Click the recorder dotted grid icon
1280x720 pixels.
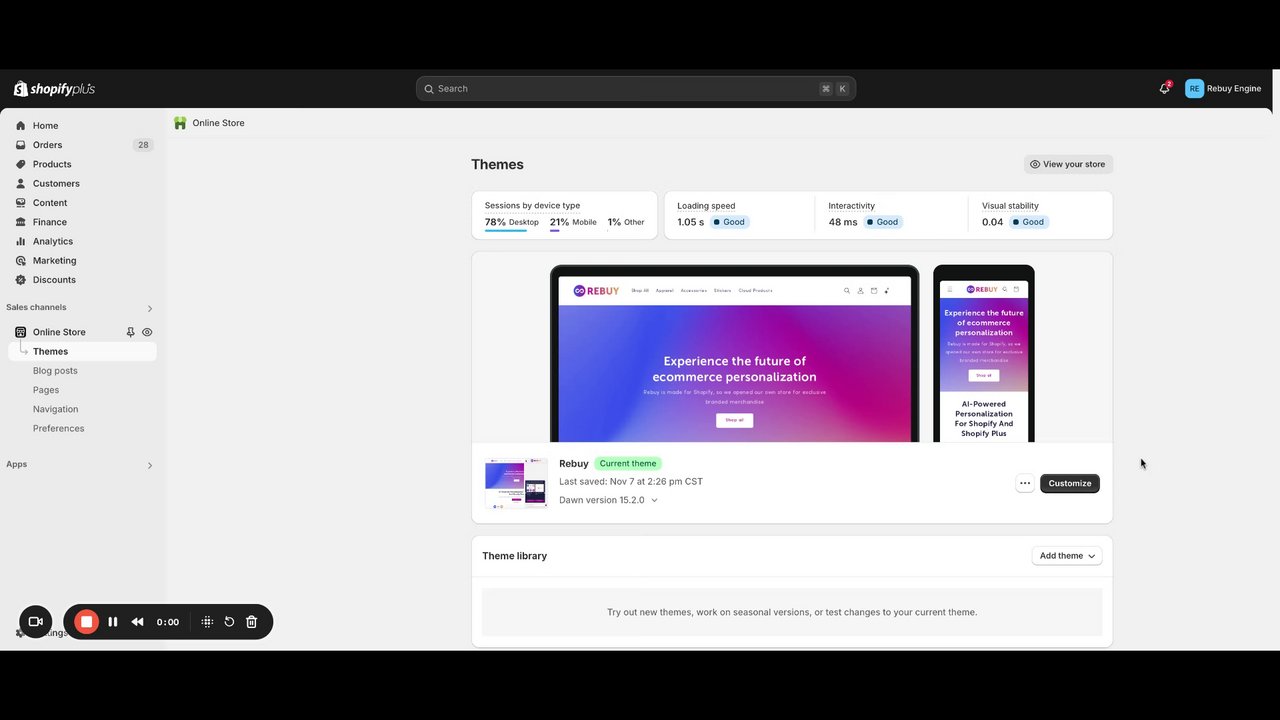click(x=207, y=622)
